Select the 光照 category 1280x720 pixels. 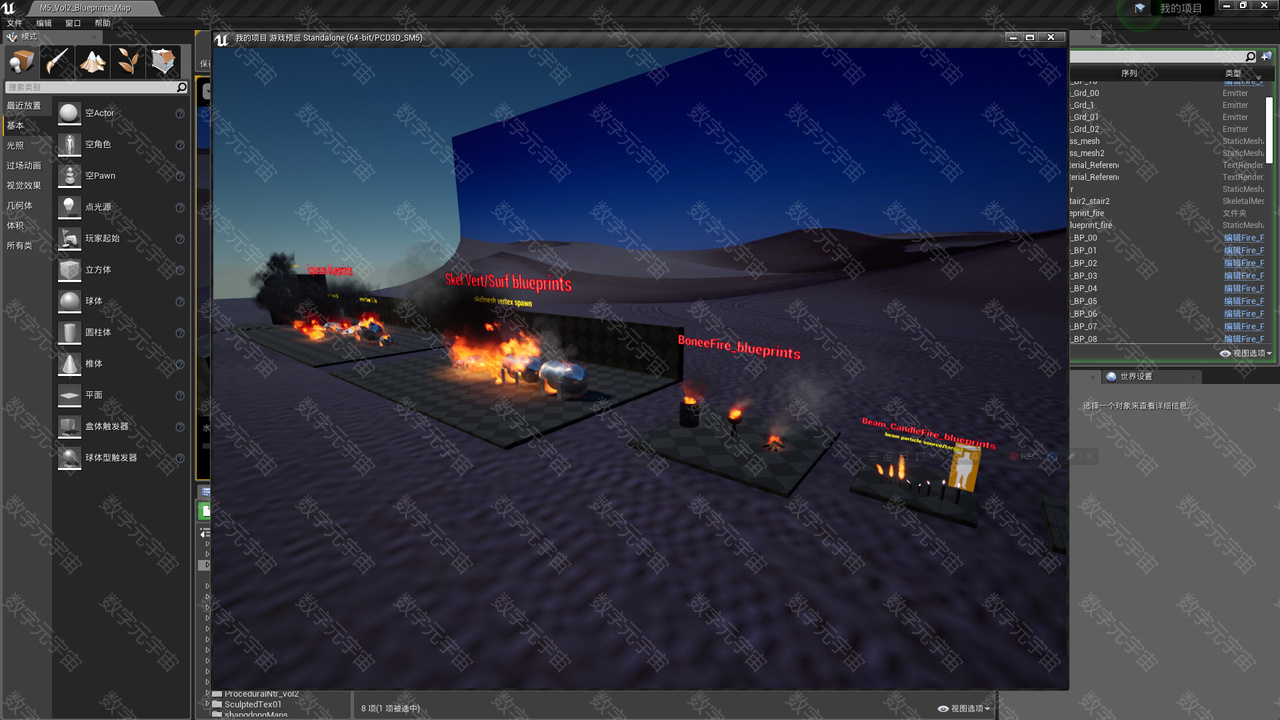point(16,146)
